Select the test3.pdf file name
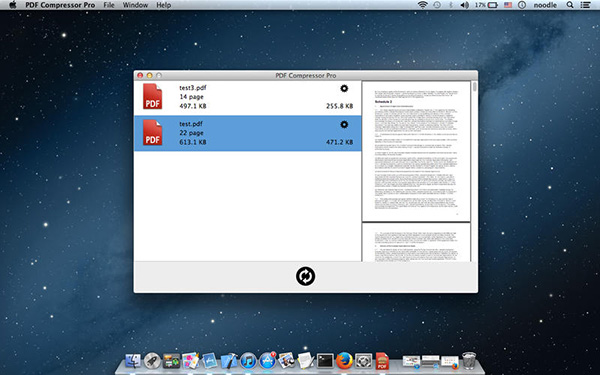This screenshot has height=375, width=600. pos(193,88)
